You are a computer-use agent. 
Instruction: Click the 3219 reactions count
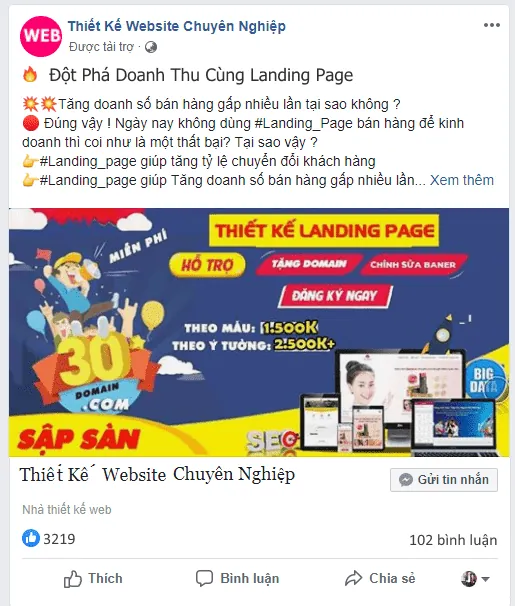click(59, 539)
